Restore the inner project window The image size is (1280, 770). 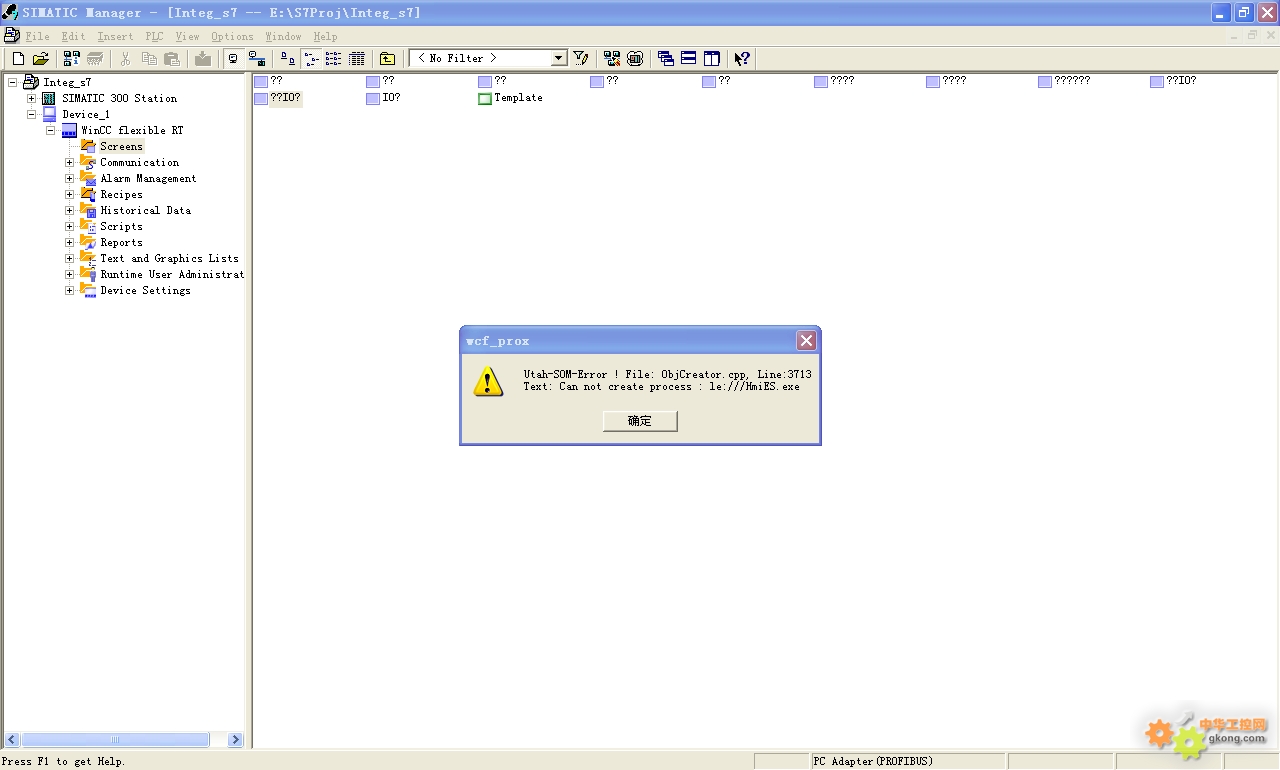coord(1252,36)
